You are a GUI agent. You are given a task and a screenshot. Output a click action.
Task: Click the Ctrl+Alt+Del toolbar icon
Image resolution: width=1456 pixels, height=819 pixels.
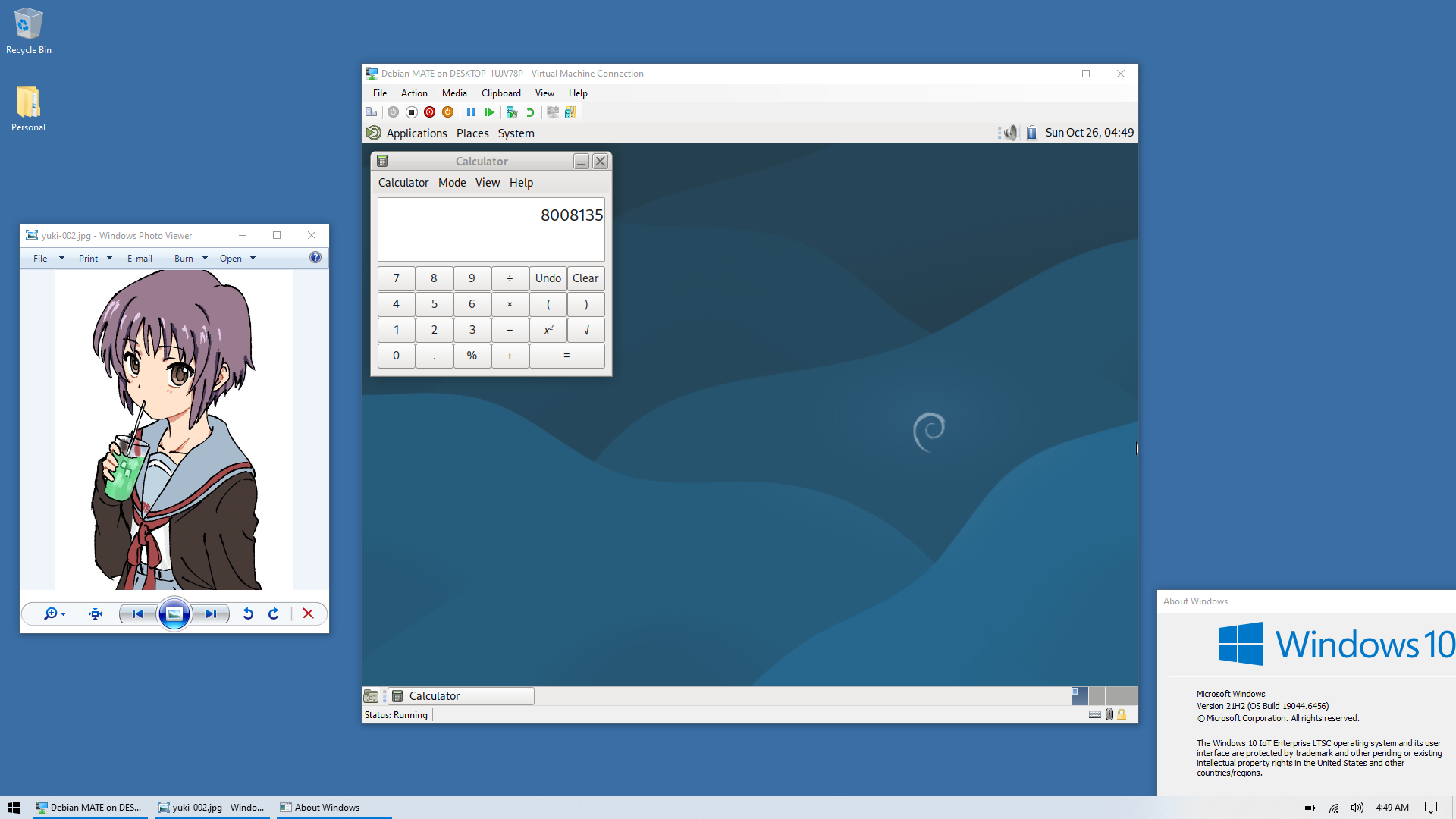(x=372, y=112)
